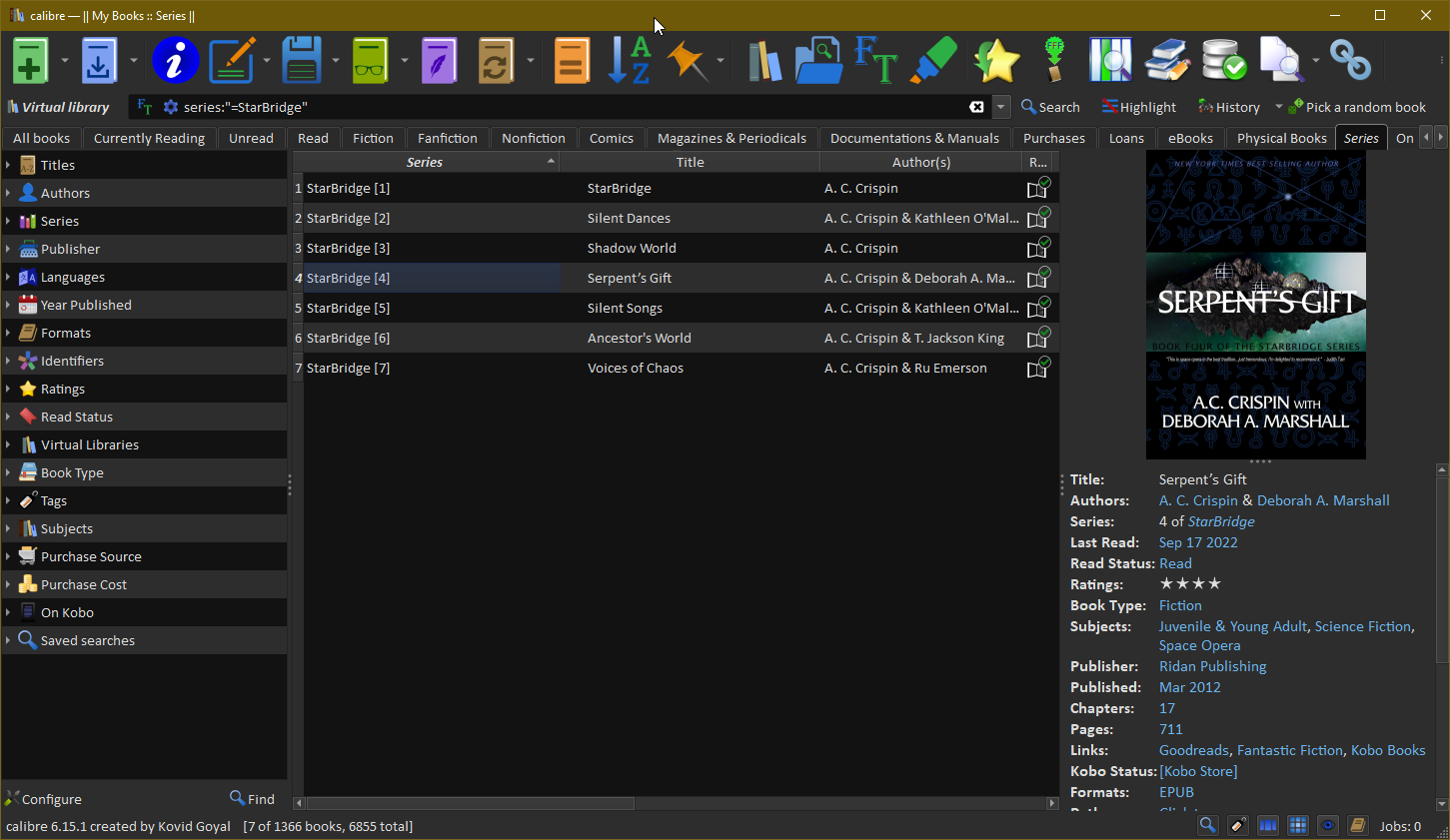This screenshot has height=840, width=1450.
Task: Click the blue download-arrow book icon
Action: point(99,61)
